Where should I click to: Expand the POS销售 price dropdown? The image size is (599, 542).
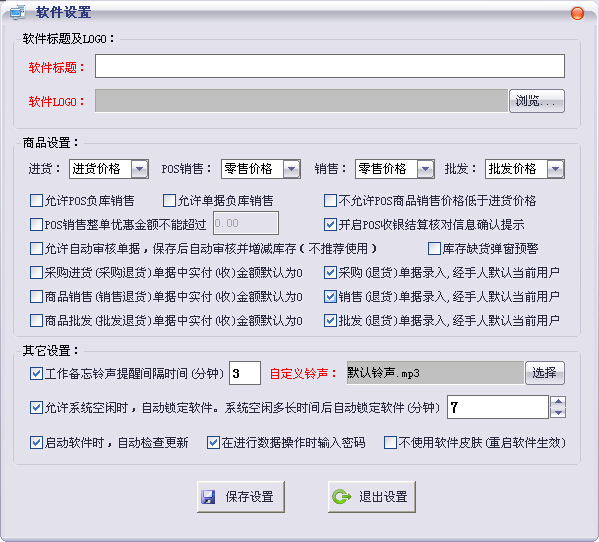(291, 168)
